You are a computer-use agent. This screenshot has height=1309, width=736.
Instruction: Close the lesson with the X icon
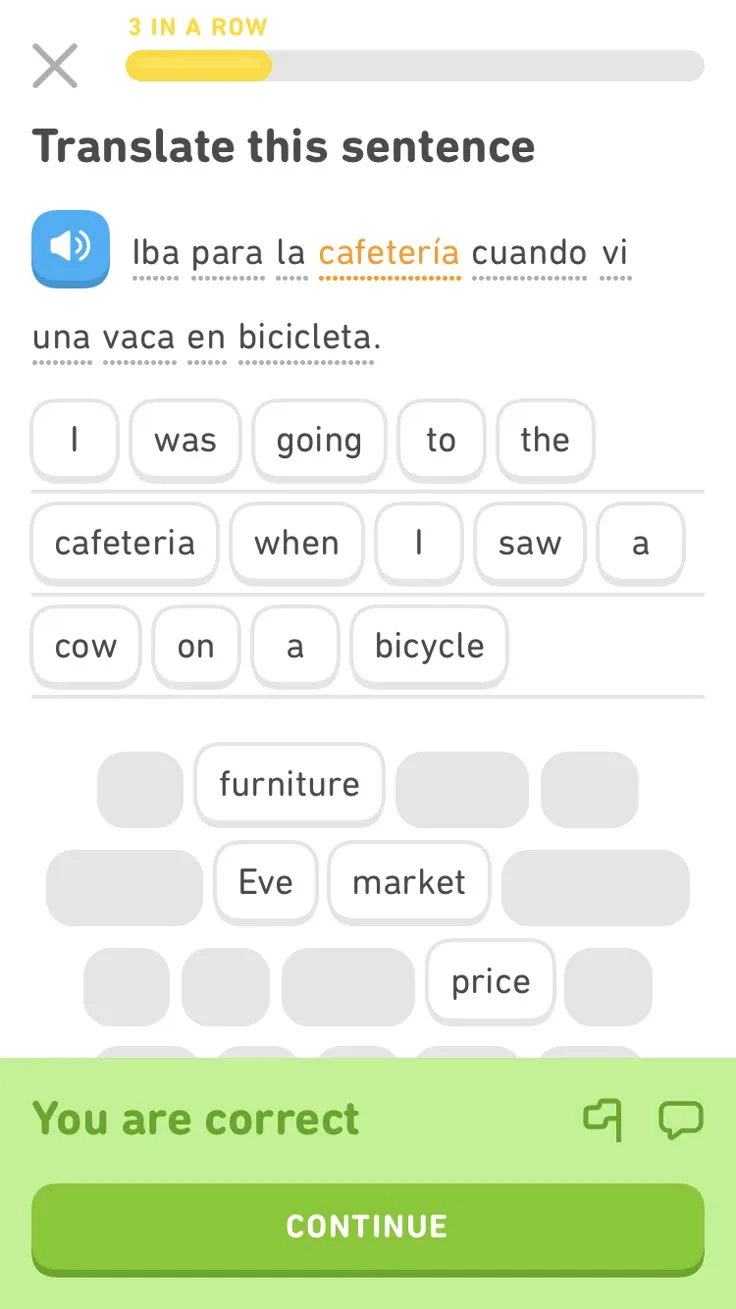coord(55,66)
